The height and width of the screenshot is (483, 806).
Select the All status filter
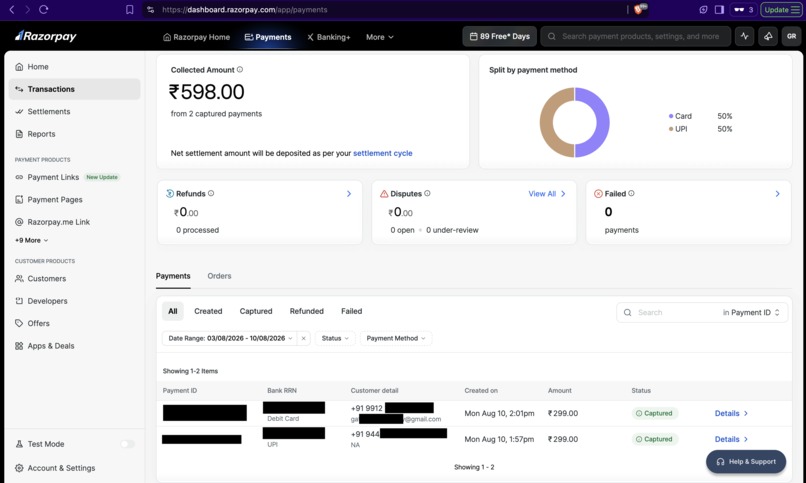pos(173,311)
